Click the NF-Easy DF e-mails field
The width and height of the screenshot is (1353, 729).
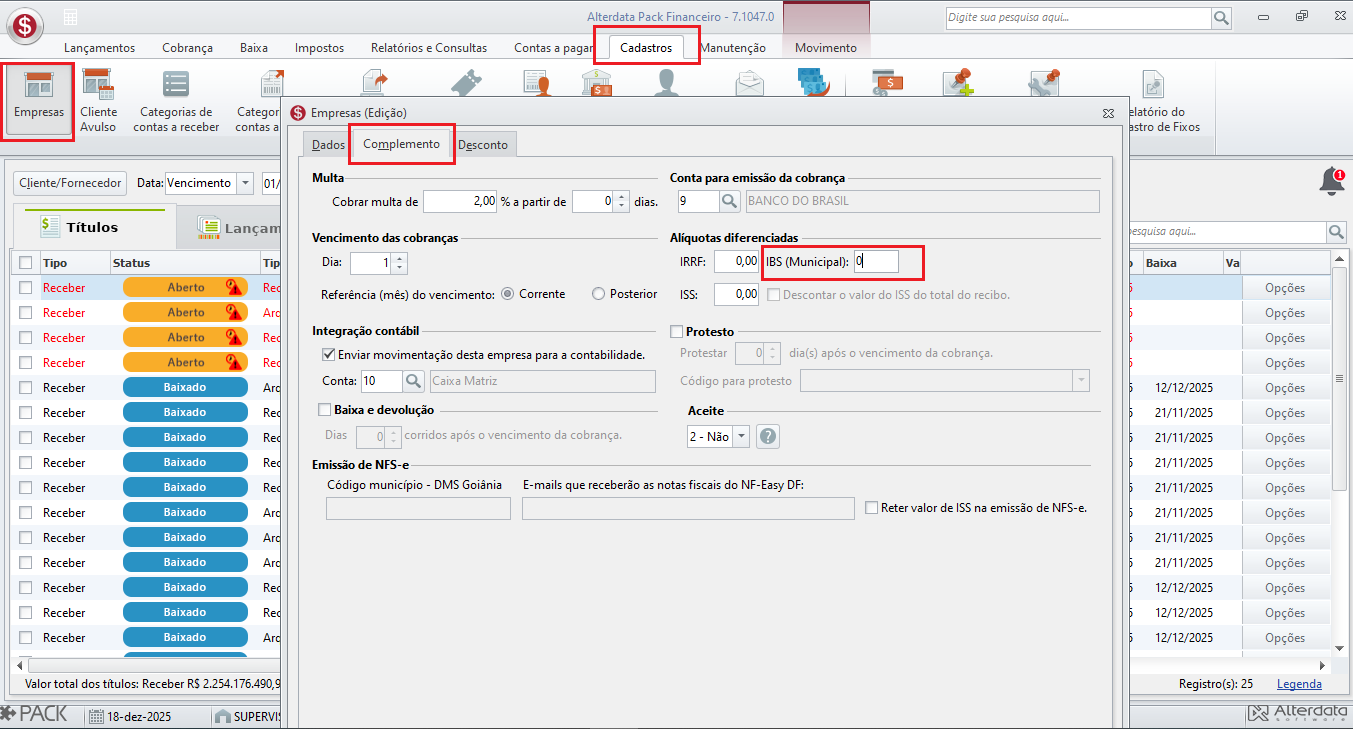[688, 509]
